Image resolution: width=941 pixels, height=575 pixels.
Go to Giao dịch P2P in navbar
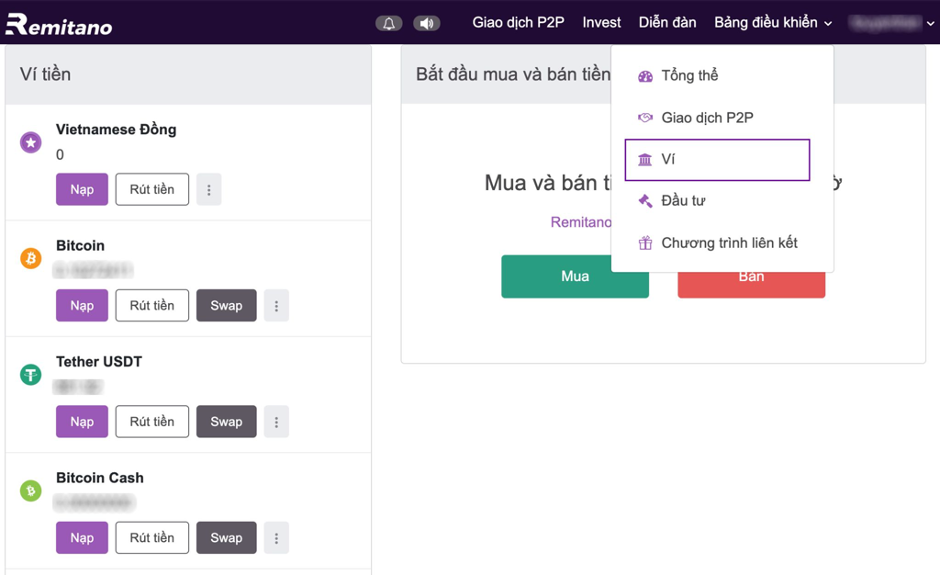(x=518, y=22)
